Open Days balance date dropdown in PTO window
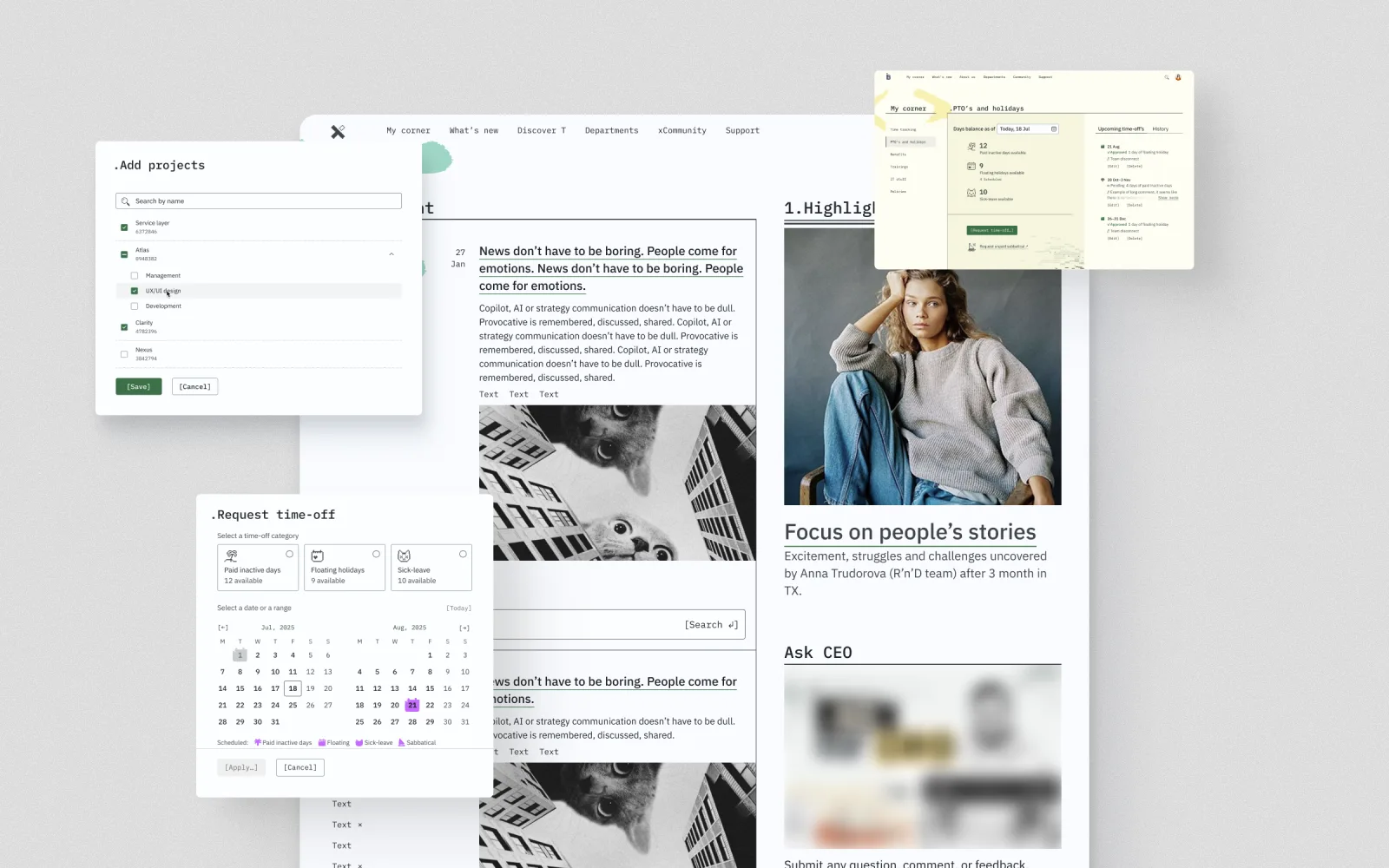 pos(1028,129)
